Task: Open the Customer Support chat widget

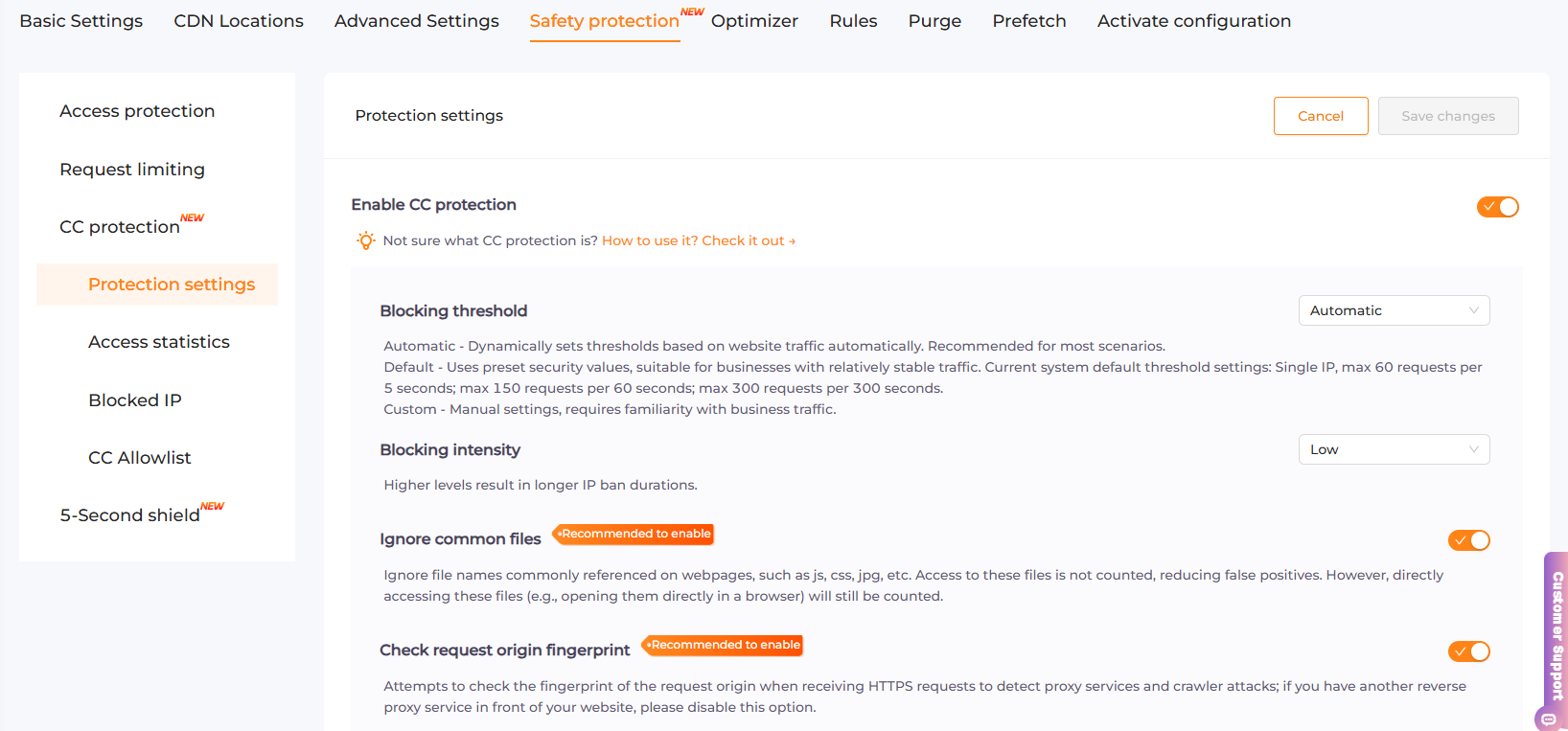Action: click(x=1556, y=637)
